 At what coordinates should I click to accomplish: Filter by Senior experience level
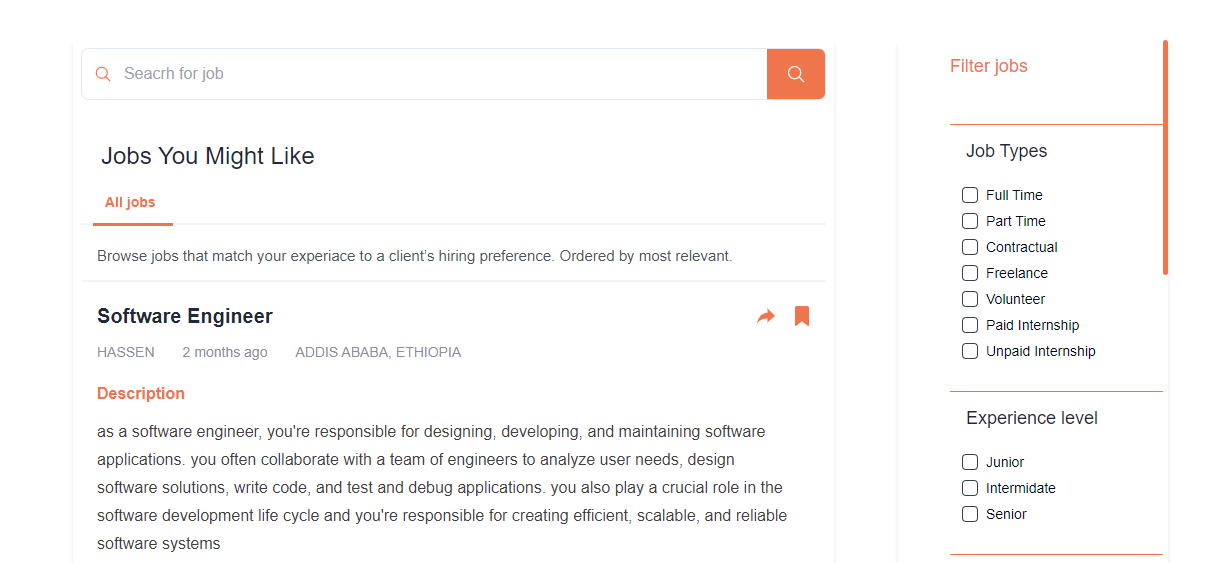pos(970,514)
